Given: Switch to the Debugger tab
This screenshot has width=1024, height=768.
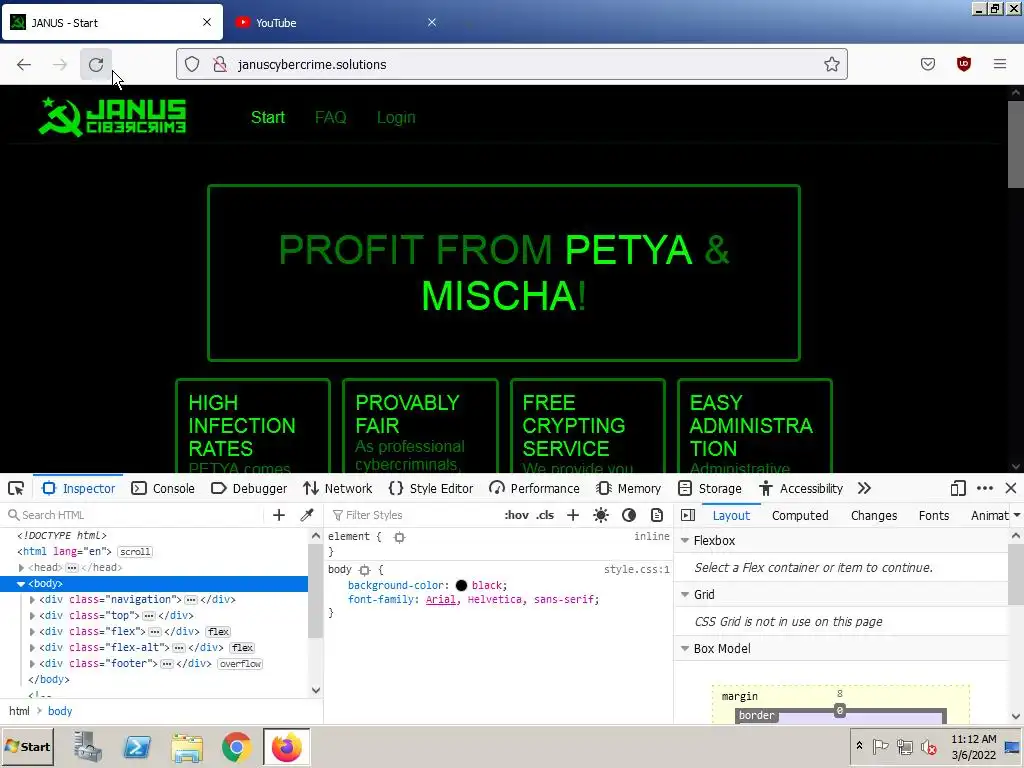Looking at the screenshot, I should pos(249,488).
